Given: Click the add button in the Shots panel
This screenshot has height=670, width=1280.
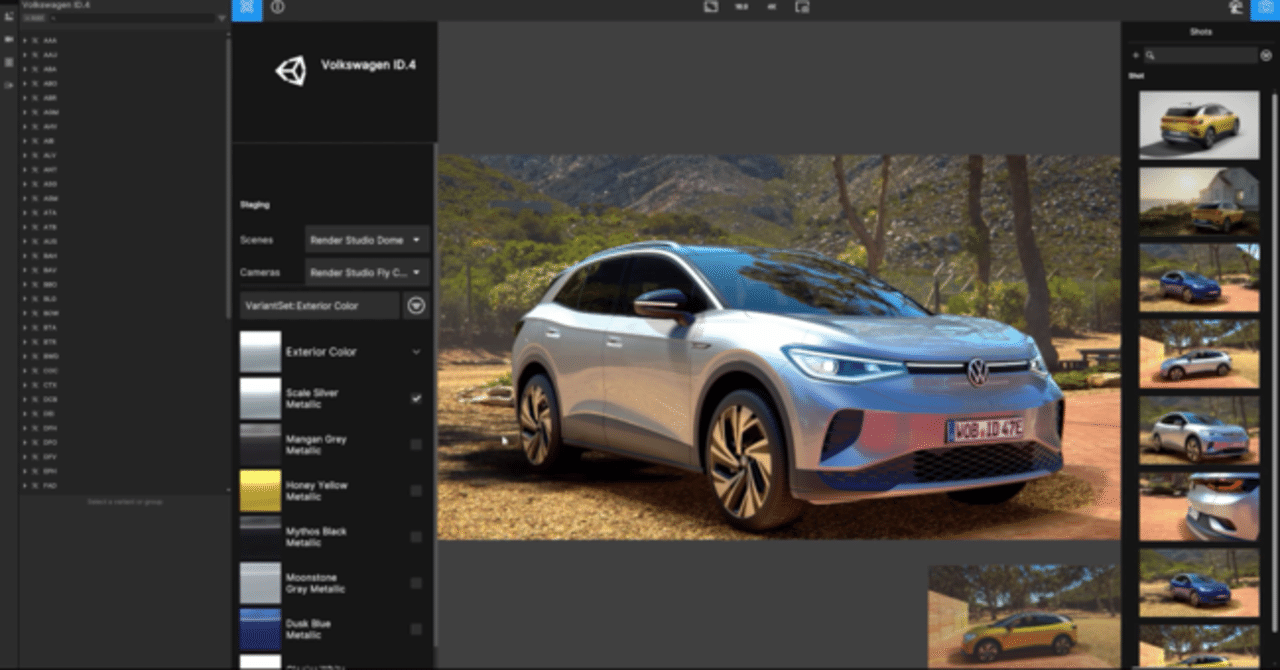Looking at the screenshot, I should 1136,54.
